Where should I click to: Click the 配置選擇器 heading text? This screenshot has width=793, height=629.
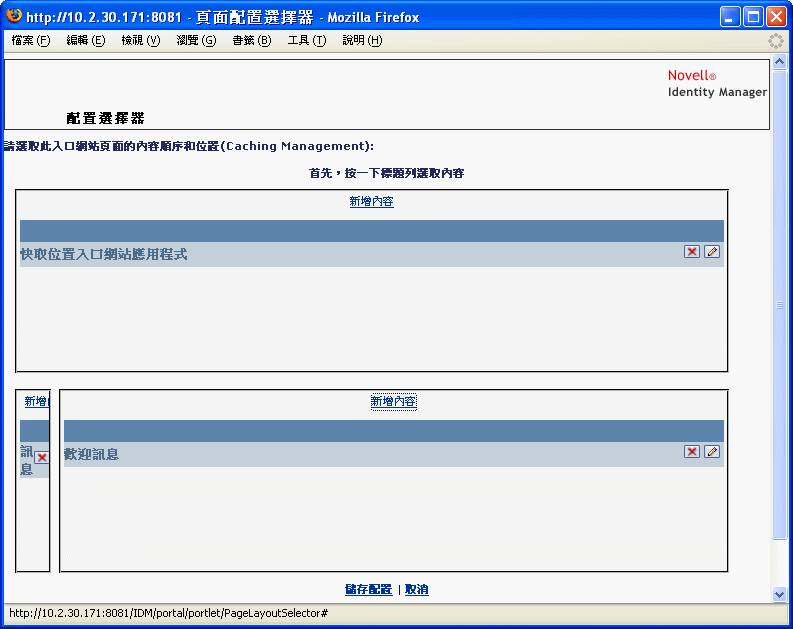coord(105,118)
